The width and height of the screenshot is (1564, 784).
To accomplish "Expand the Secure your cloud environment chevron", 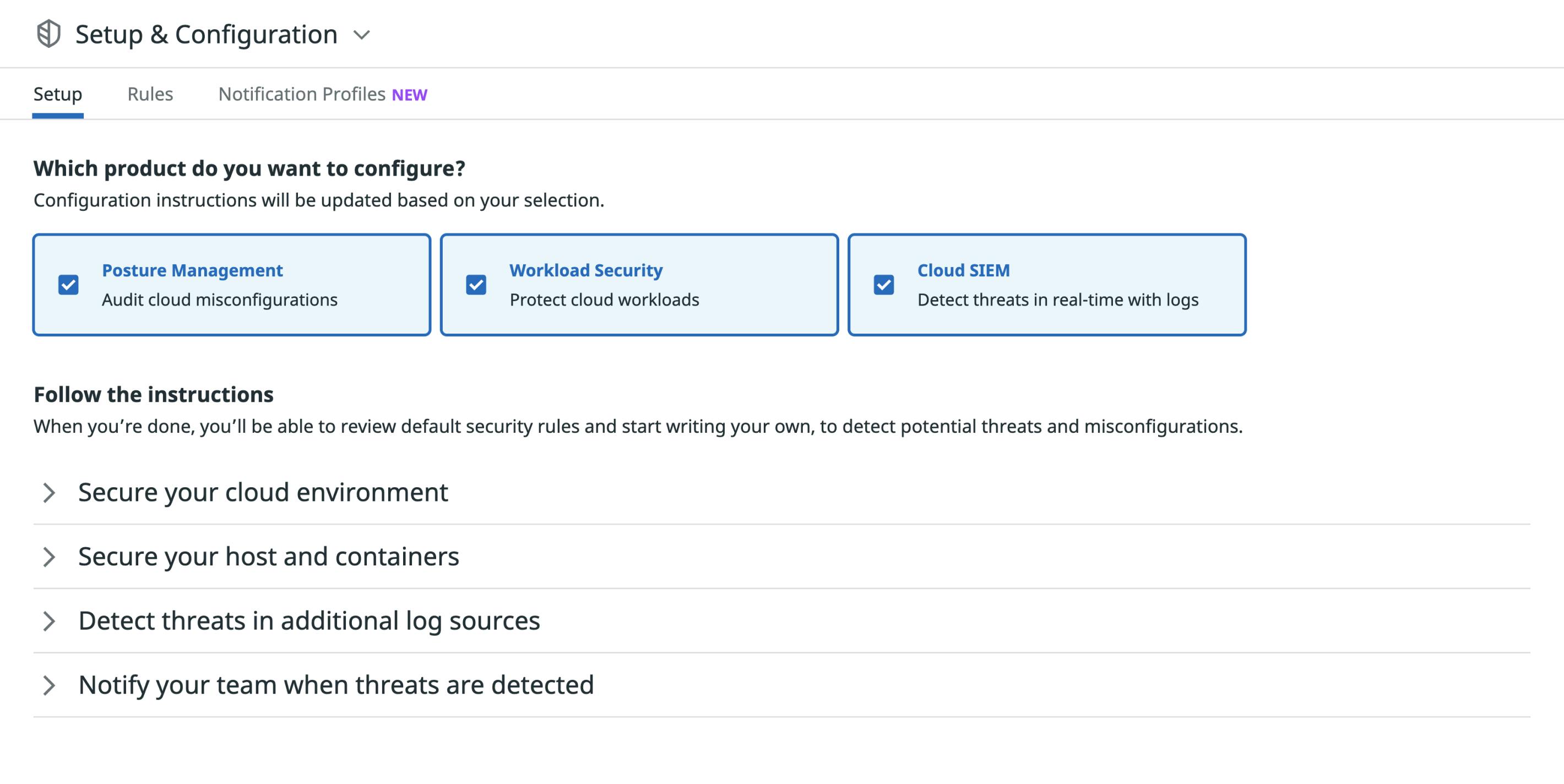I will (x=49, y=493).
